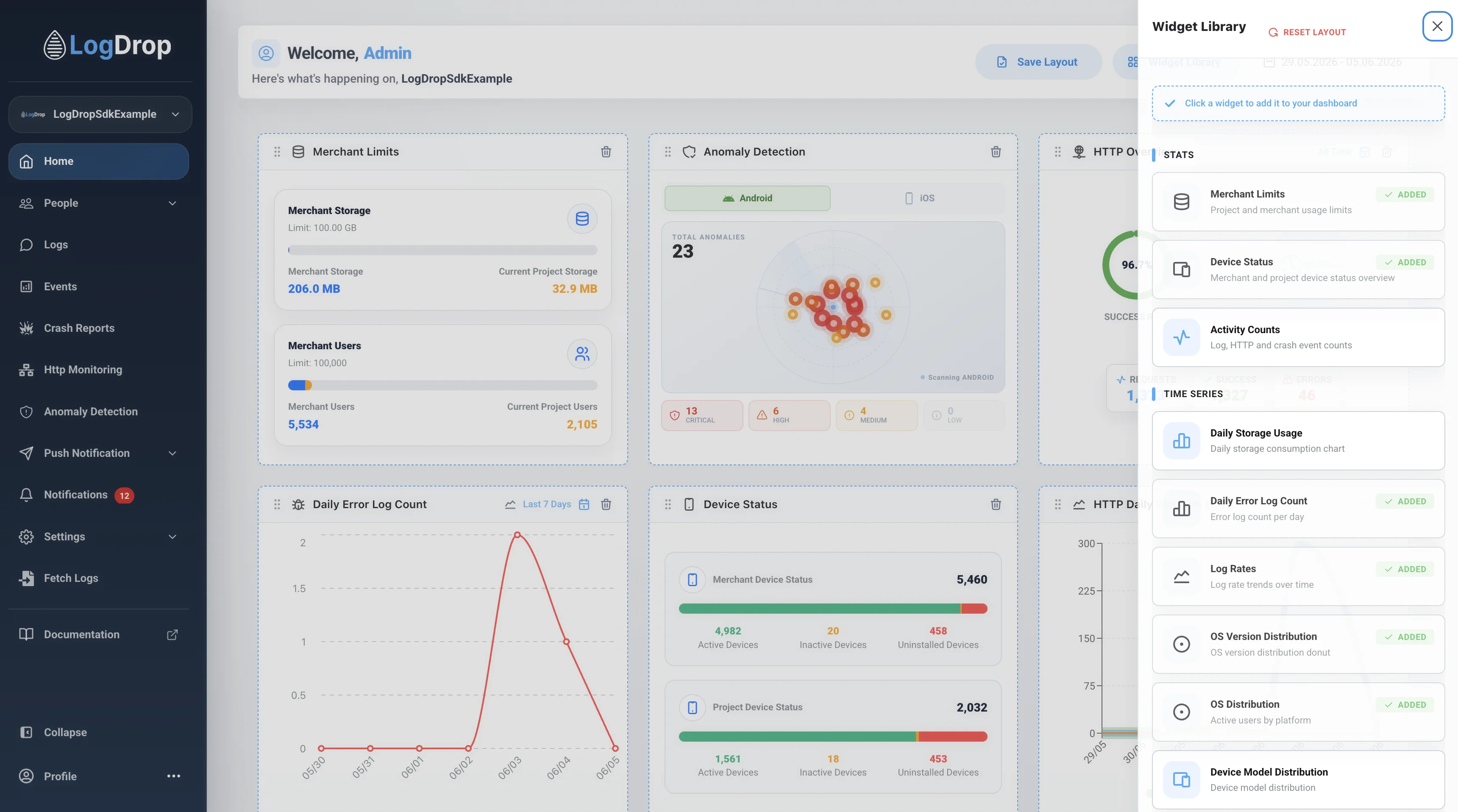Open Last 7 Days range selector
This screenshot has height=812, width=1458.
546,504
